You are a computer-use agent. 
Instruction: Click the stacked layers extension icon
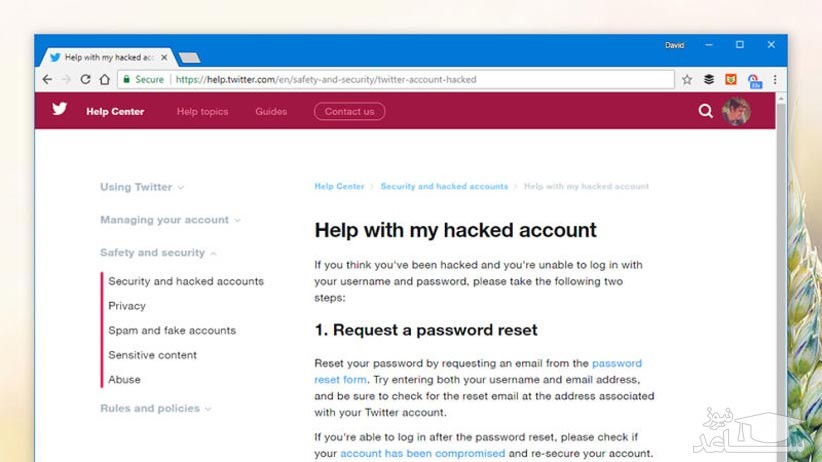click(x=709, y=80)
